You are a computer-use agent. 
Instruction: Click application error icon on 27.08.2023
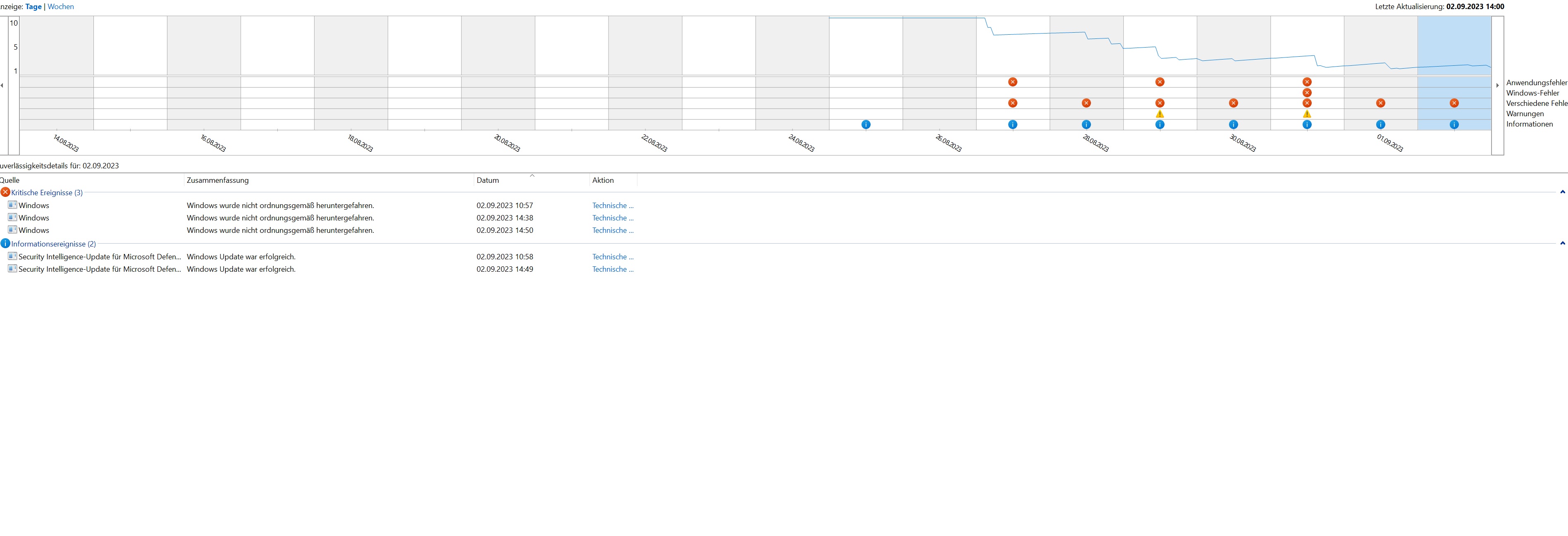(x=1012, y=81)
